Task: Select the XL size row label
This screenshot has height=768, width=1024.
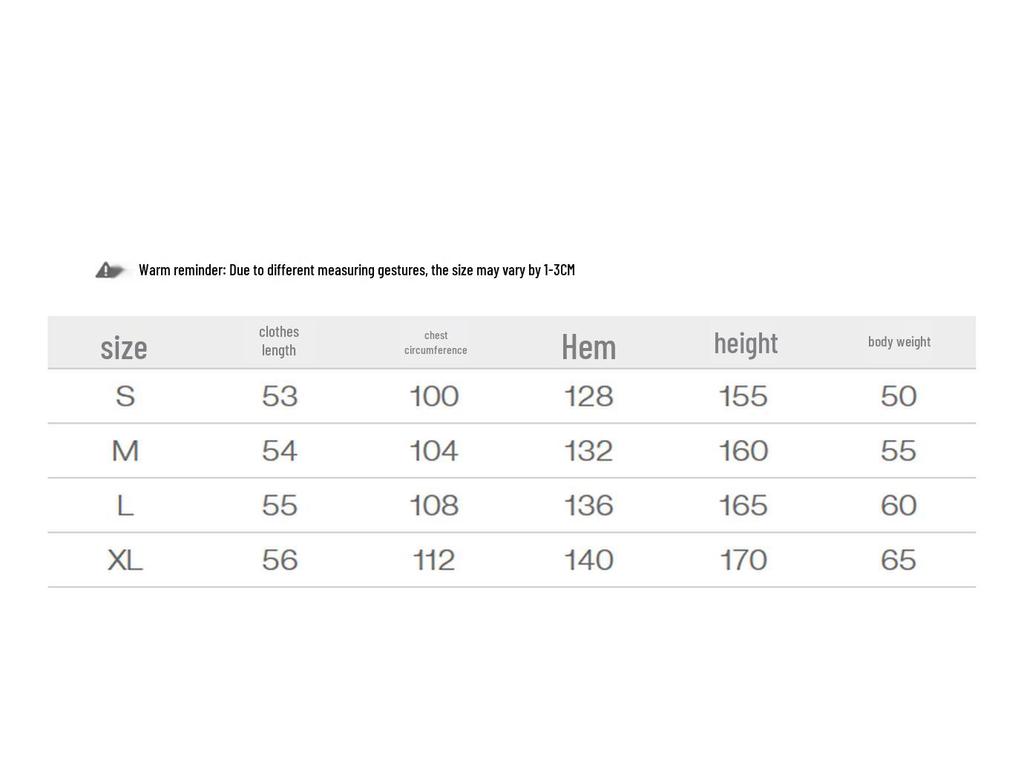Action: point(125,560)
